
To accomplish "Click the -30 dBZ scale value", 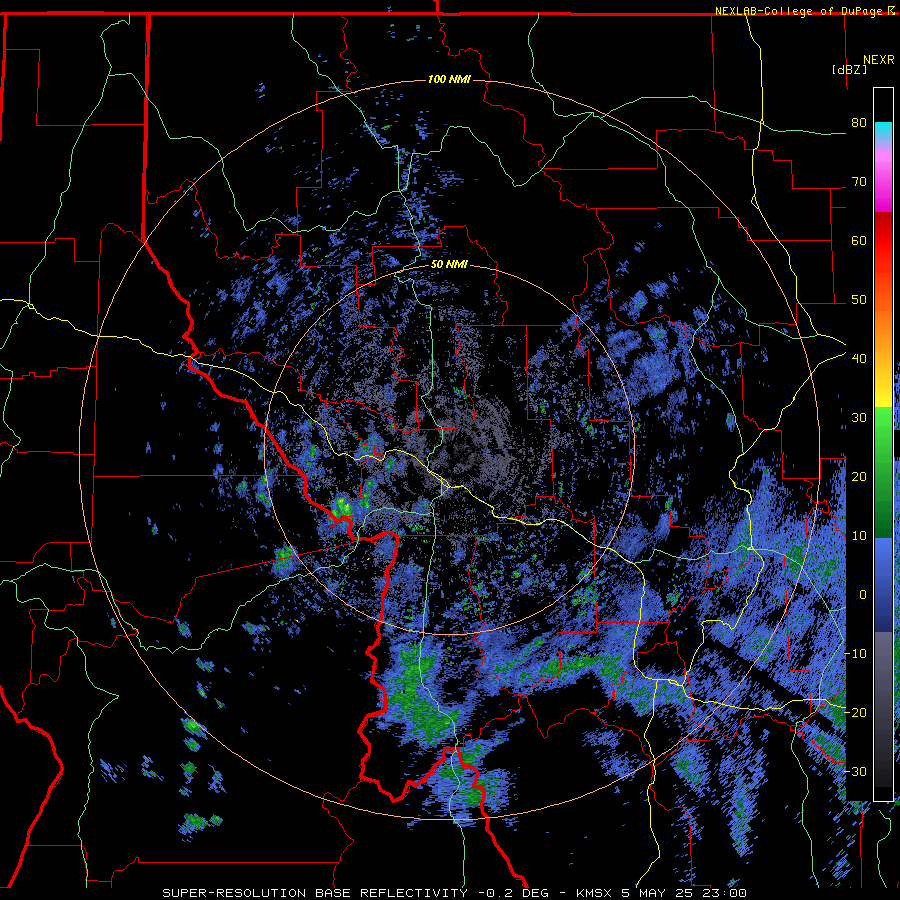I will click(x=855, y=771).
